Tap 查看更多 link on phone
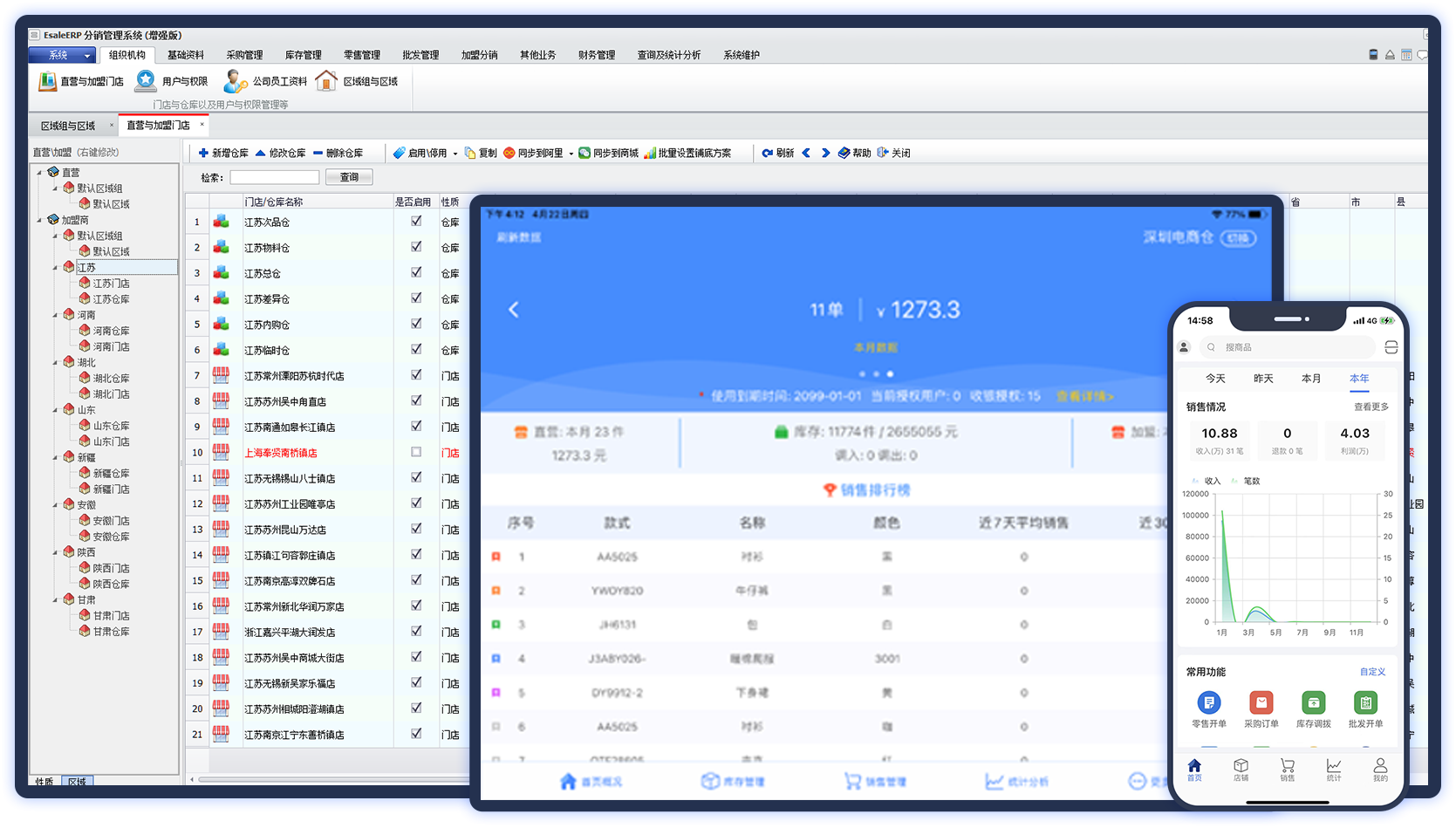 [x=1371, y=407]
